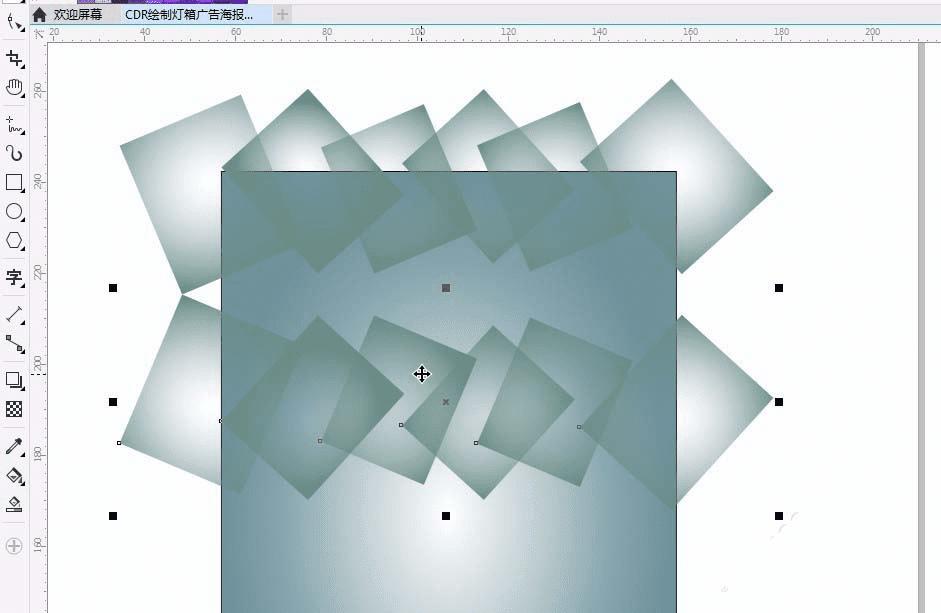This screenshot has height=613, width=941.
Task: Choose the Freehand drawing tool
Action: coord(14,125)
